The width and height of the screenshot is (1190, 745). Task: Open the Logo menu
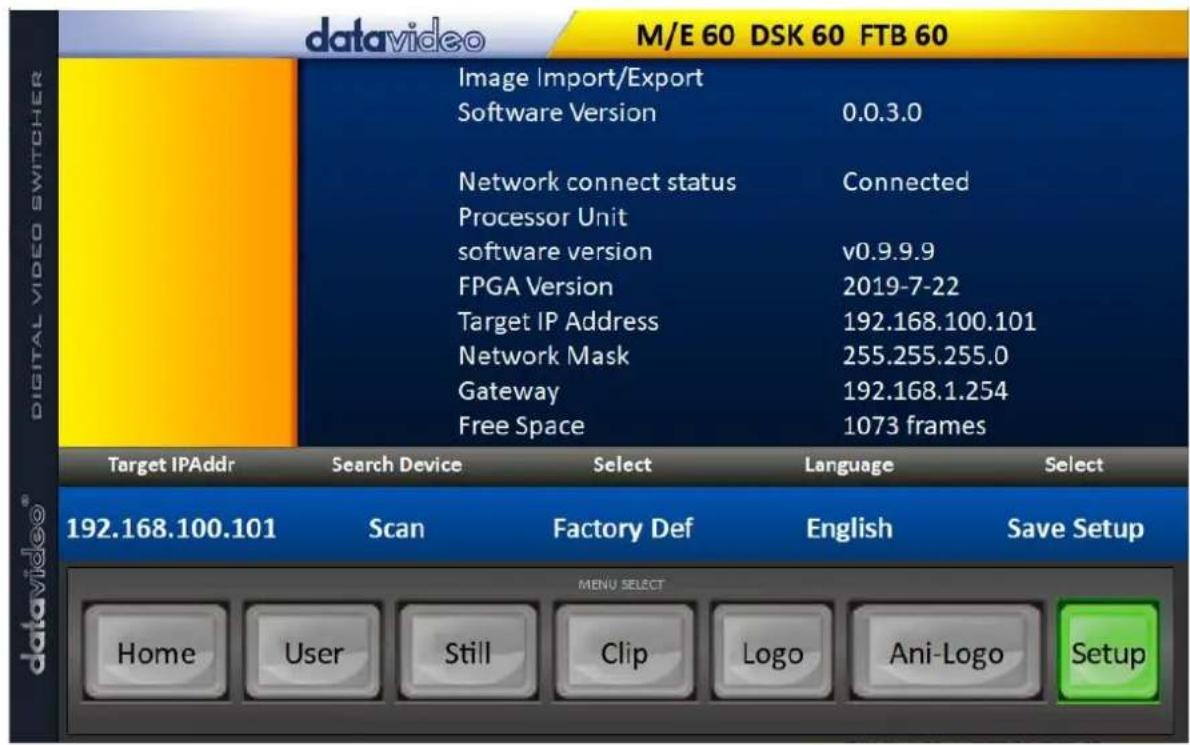point(772,652)
